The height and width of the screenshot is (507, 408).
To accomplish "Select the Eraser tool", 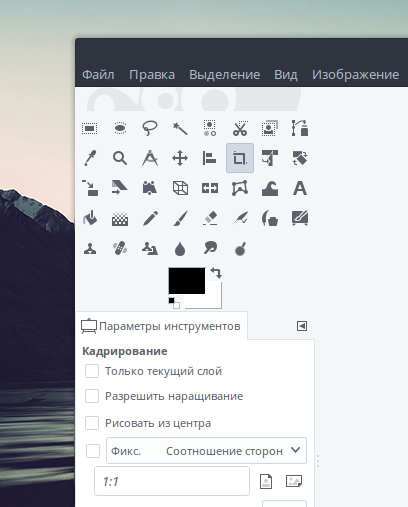I will (210, 218).
